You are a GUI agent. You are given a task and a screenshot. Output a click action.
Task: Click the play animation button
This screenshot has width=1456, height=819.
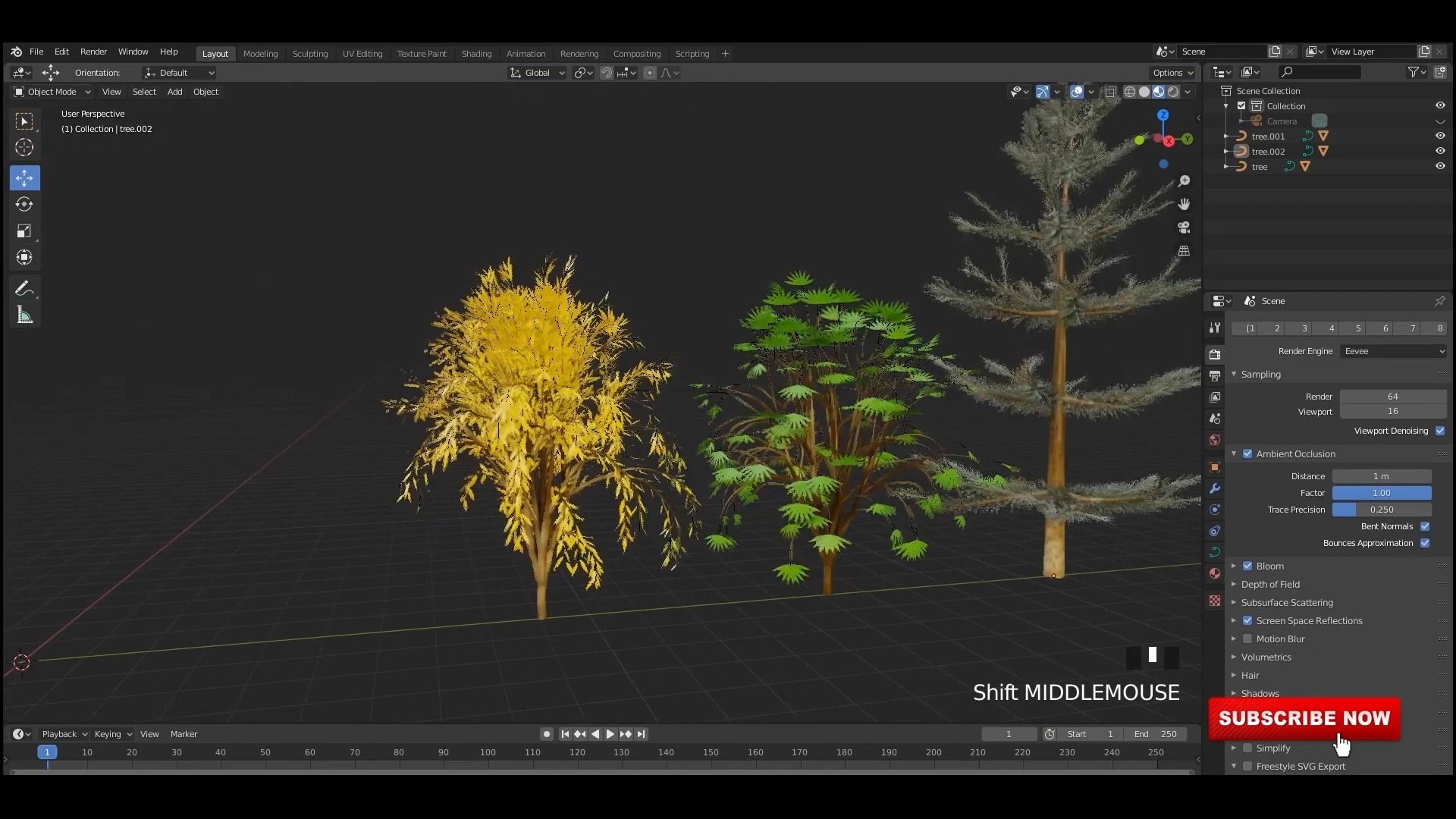click(x=610, y=734)
